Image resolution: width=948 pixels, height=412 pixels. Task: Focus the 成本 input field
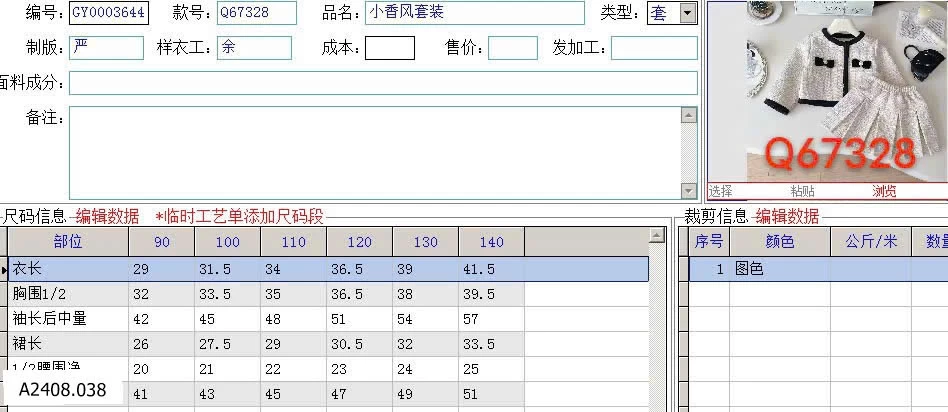coord(390,48)
